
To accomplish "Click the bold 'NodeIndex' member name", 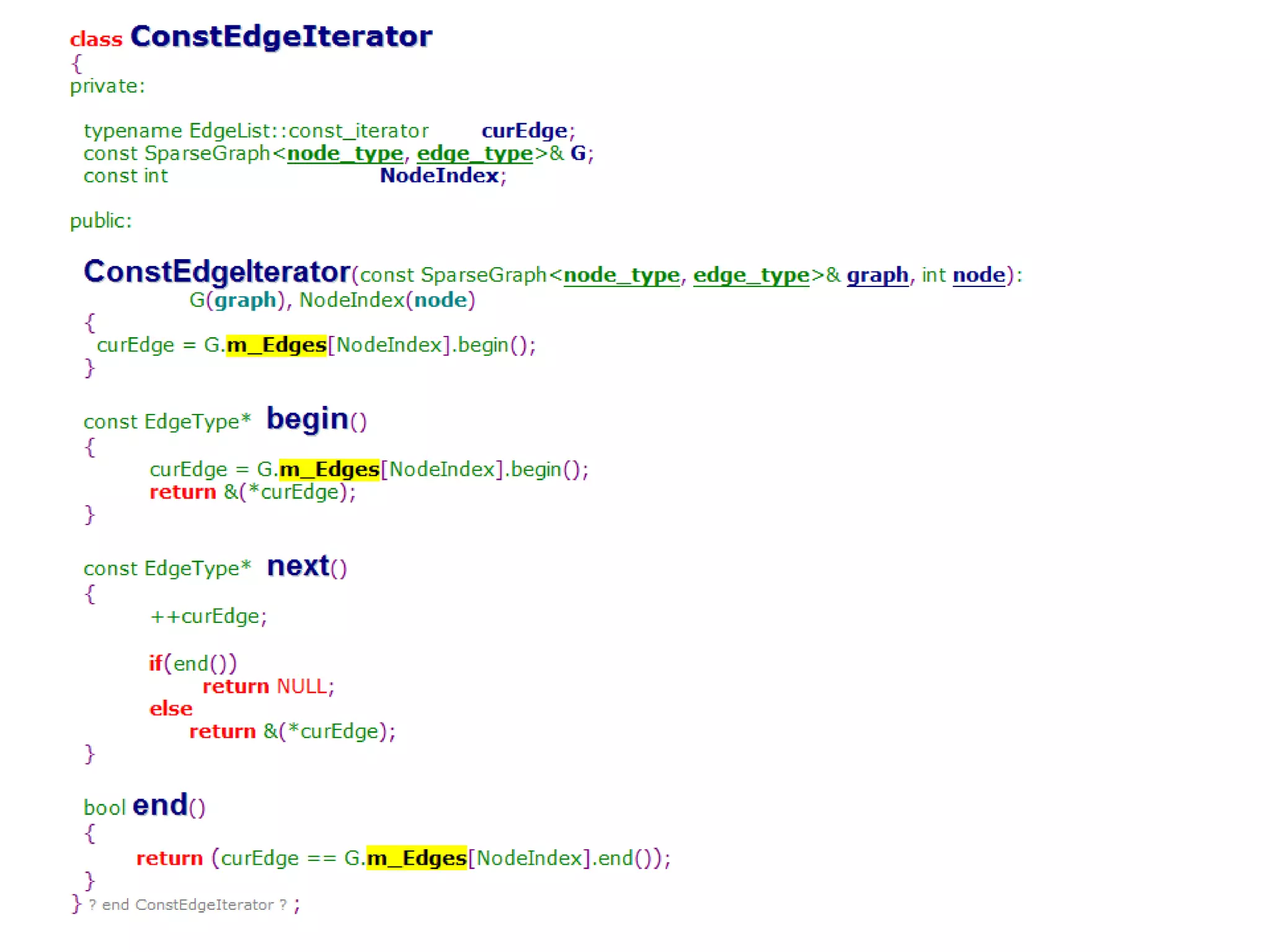I will (x=439, y=175).
